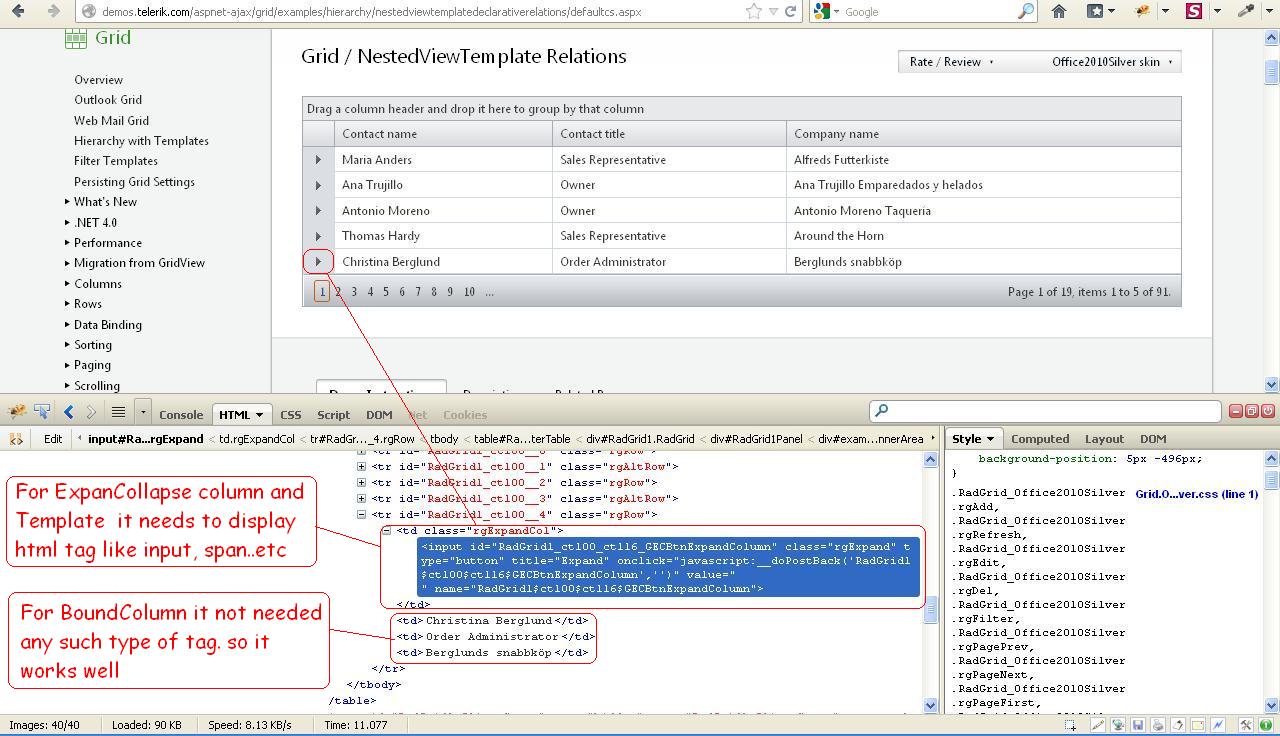Open the Computed side panel tab
Screen dimensions: 1280x736
pyautogui.click(x=1040, y=438)
